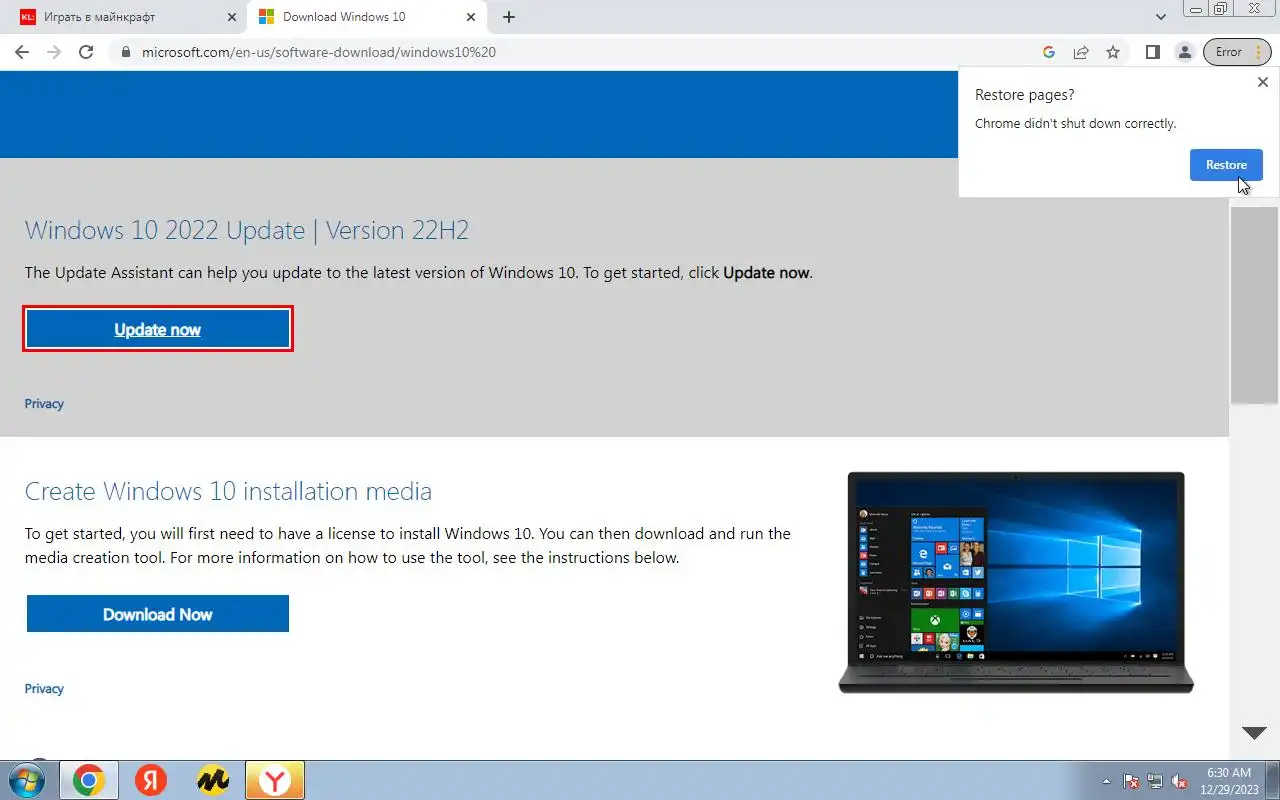Go forward with the forward arrow

pyautogui.click(x=54, y=52)
